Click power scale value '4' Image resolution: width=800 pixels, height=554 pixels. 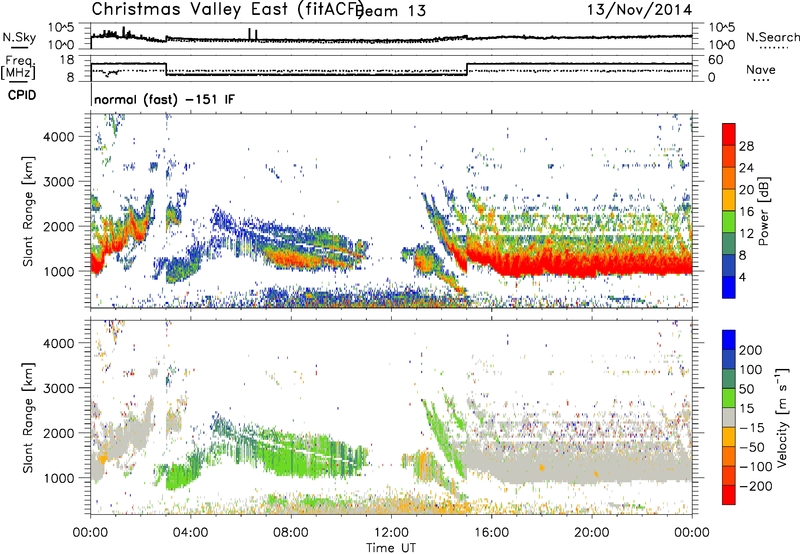[742, 277]
